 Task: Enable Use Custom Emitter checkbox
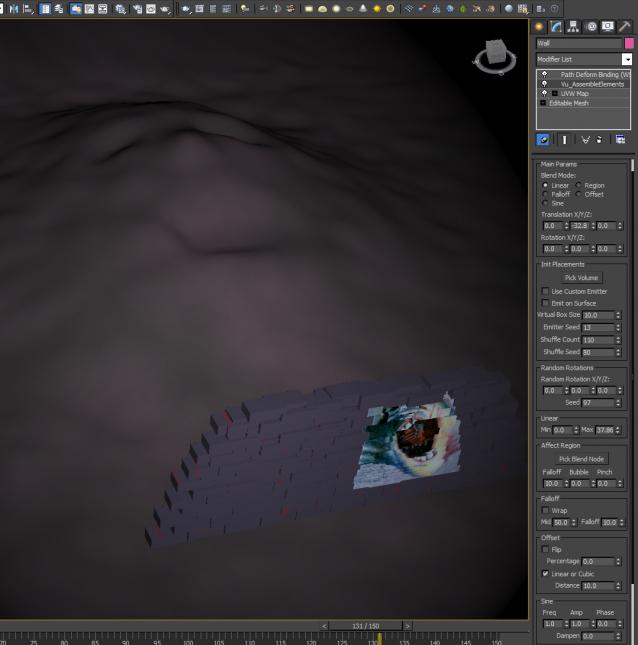point(546,291)
